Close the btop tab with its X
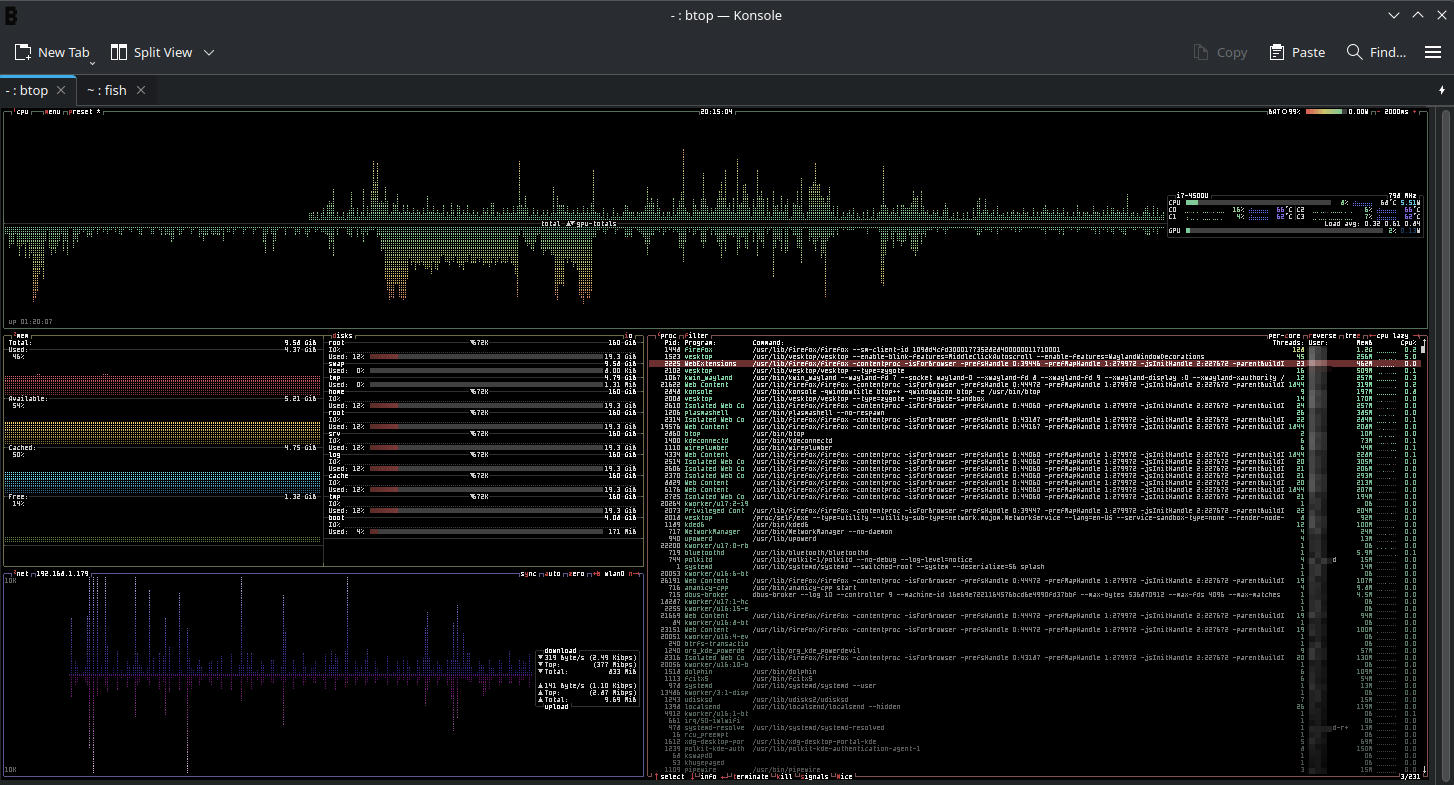 61,90
